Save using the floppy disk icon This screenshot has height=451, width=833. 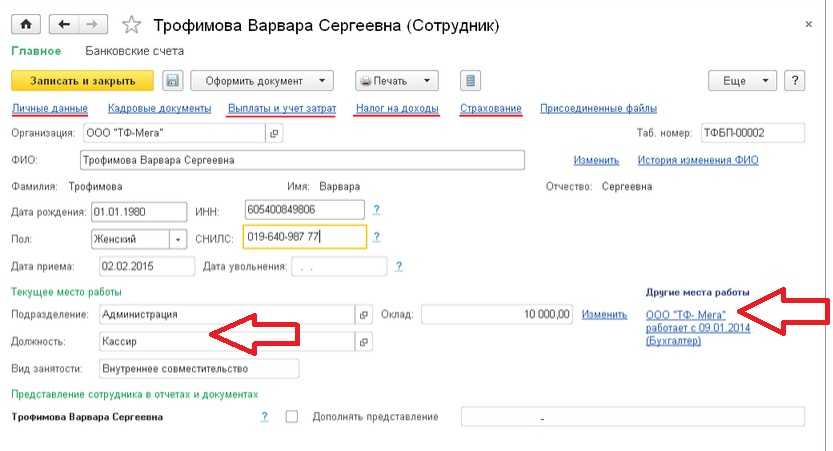click(x=172, y=81)
